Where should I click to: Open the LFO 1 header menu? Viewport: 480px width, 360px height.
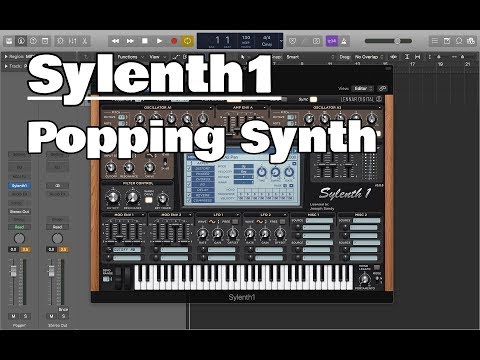click(237, 215)
